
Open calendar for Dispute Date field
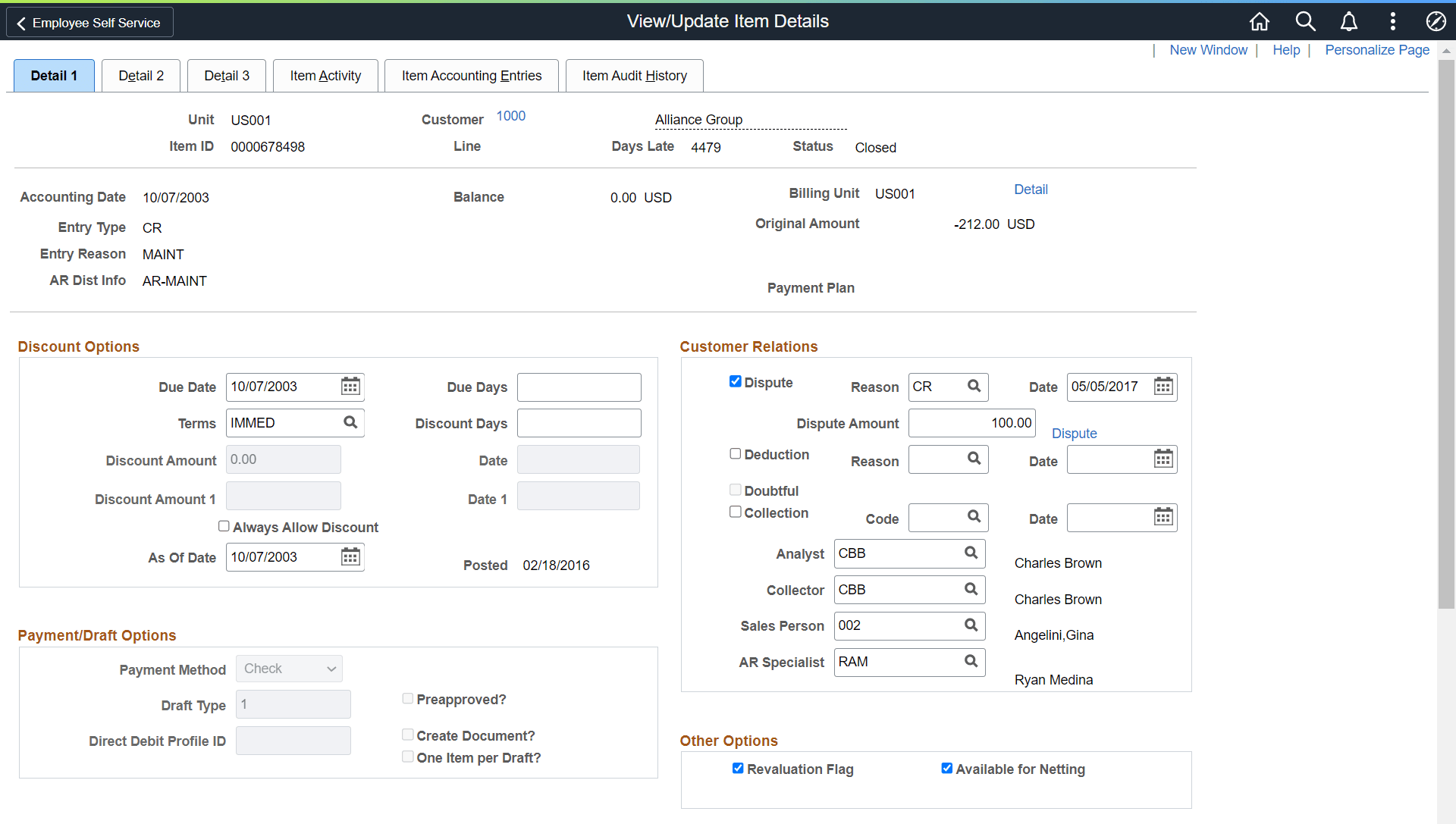point(1163,387)
